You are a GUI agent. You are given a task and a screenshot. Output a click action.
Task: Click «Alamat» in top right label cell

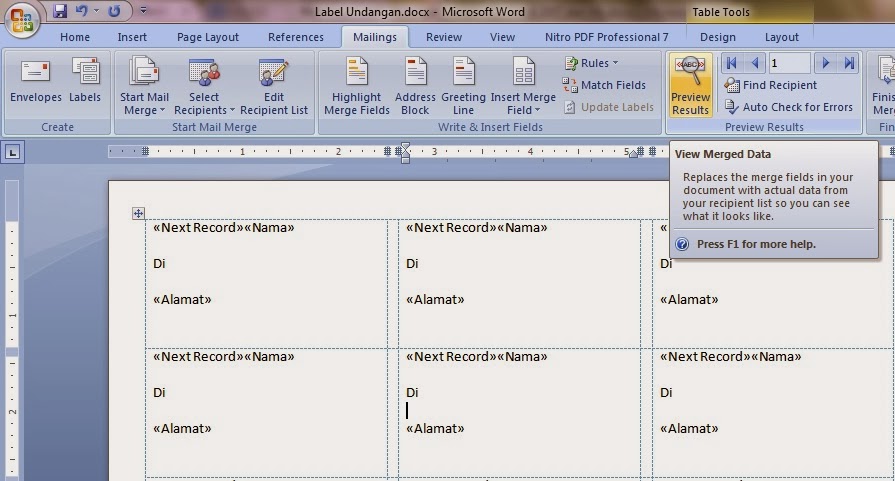pos(689,300)
